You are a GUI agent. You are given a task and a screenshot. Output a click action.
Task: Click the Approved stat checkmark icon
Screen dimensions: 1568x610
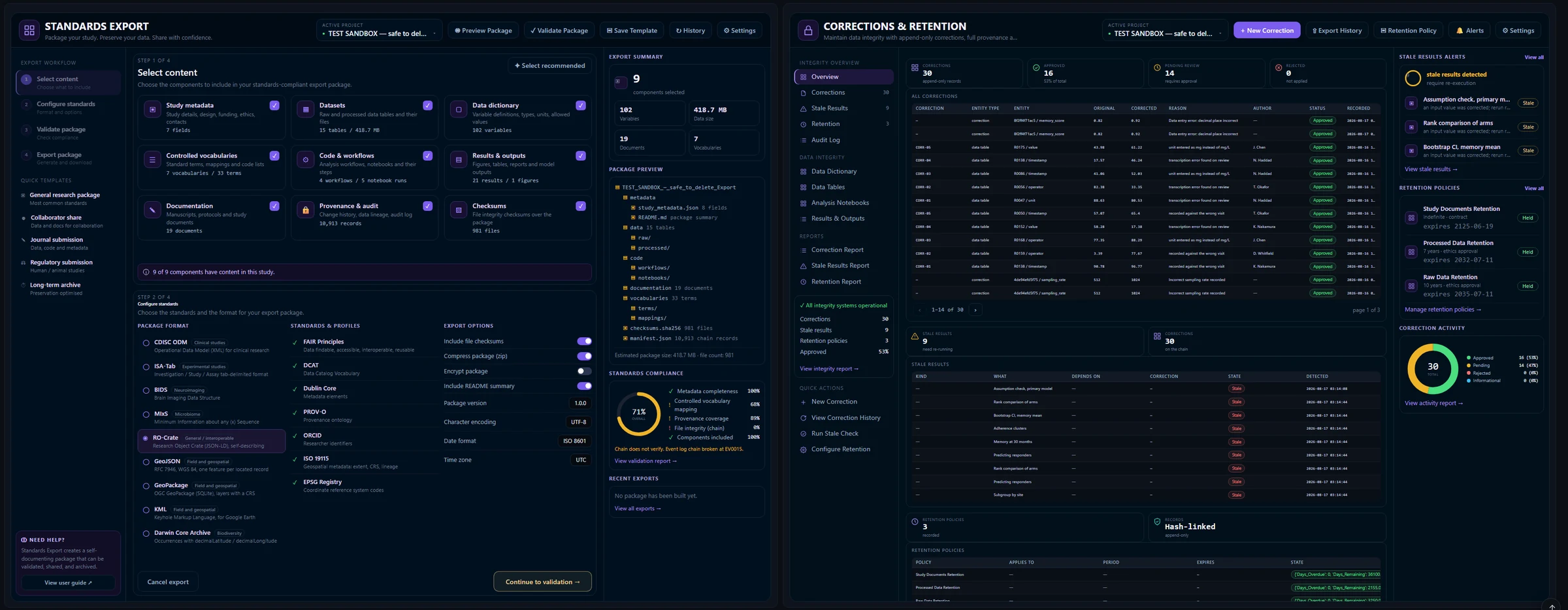(1036, 67)
